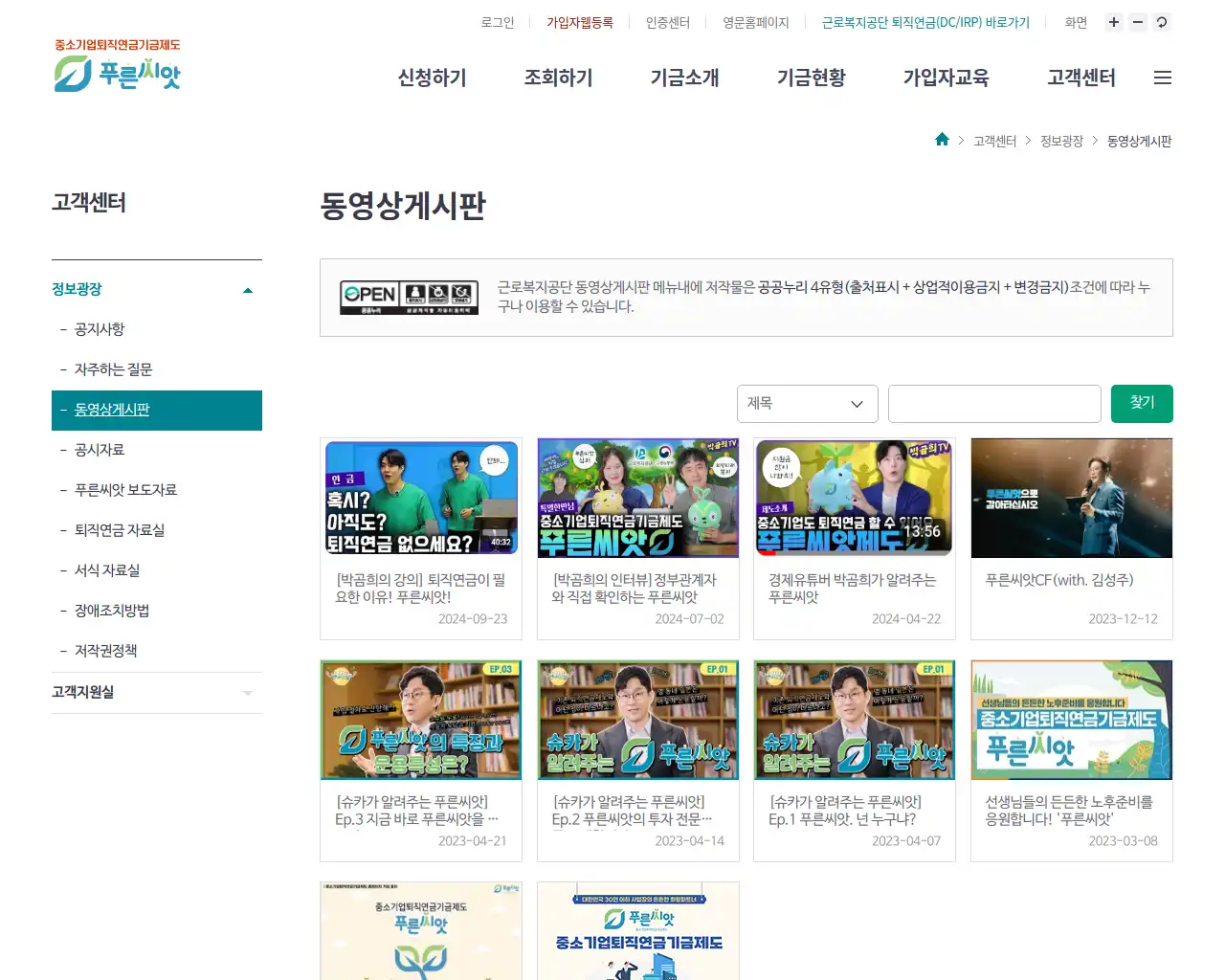1225x980 pixels.
Task: Open the 기금현황 menu
Action: [x=811, y=78]
